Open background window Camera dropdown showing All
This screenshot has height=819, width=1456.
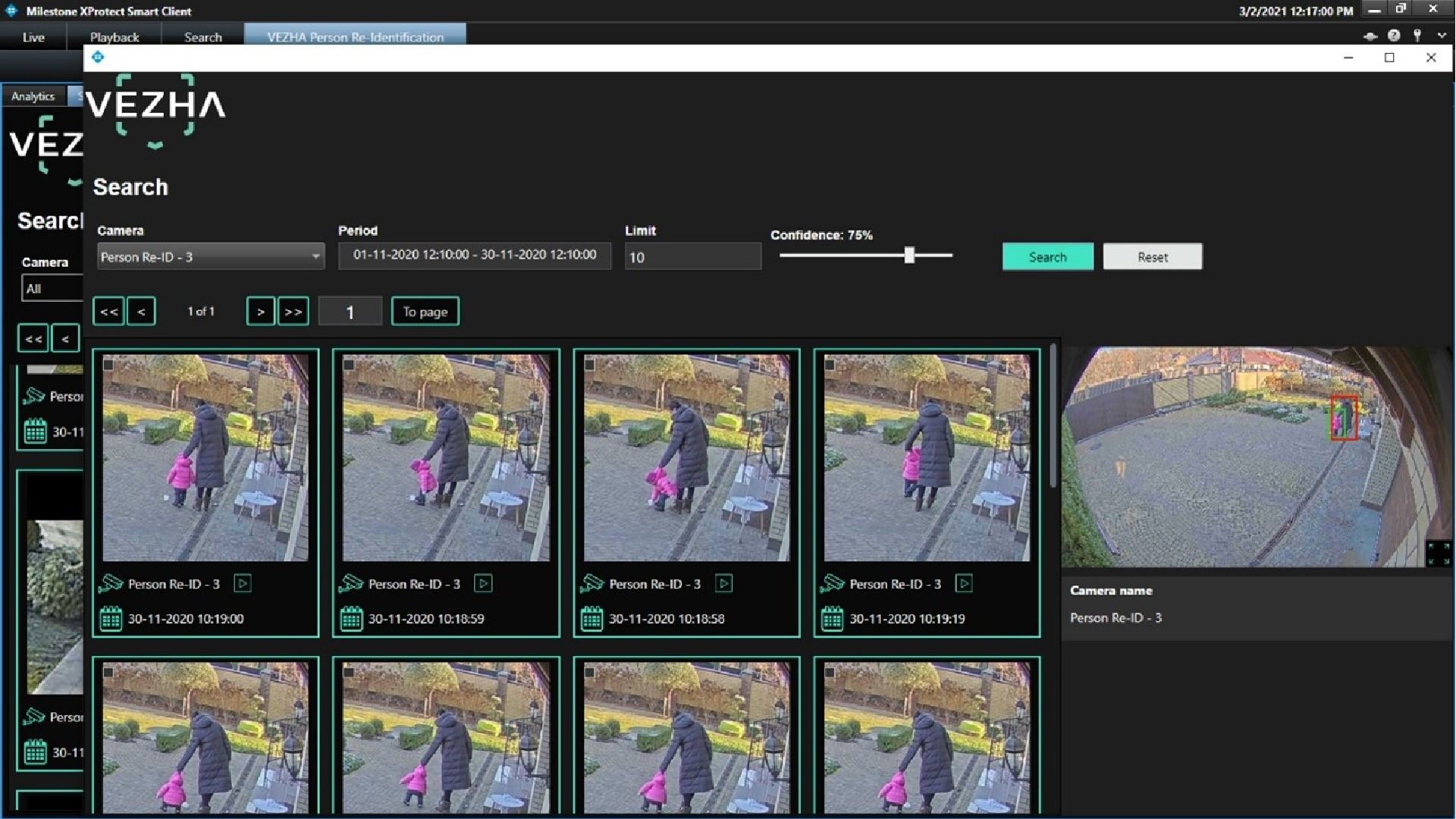point(52,288)
